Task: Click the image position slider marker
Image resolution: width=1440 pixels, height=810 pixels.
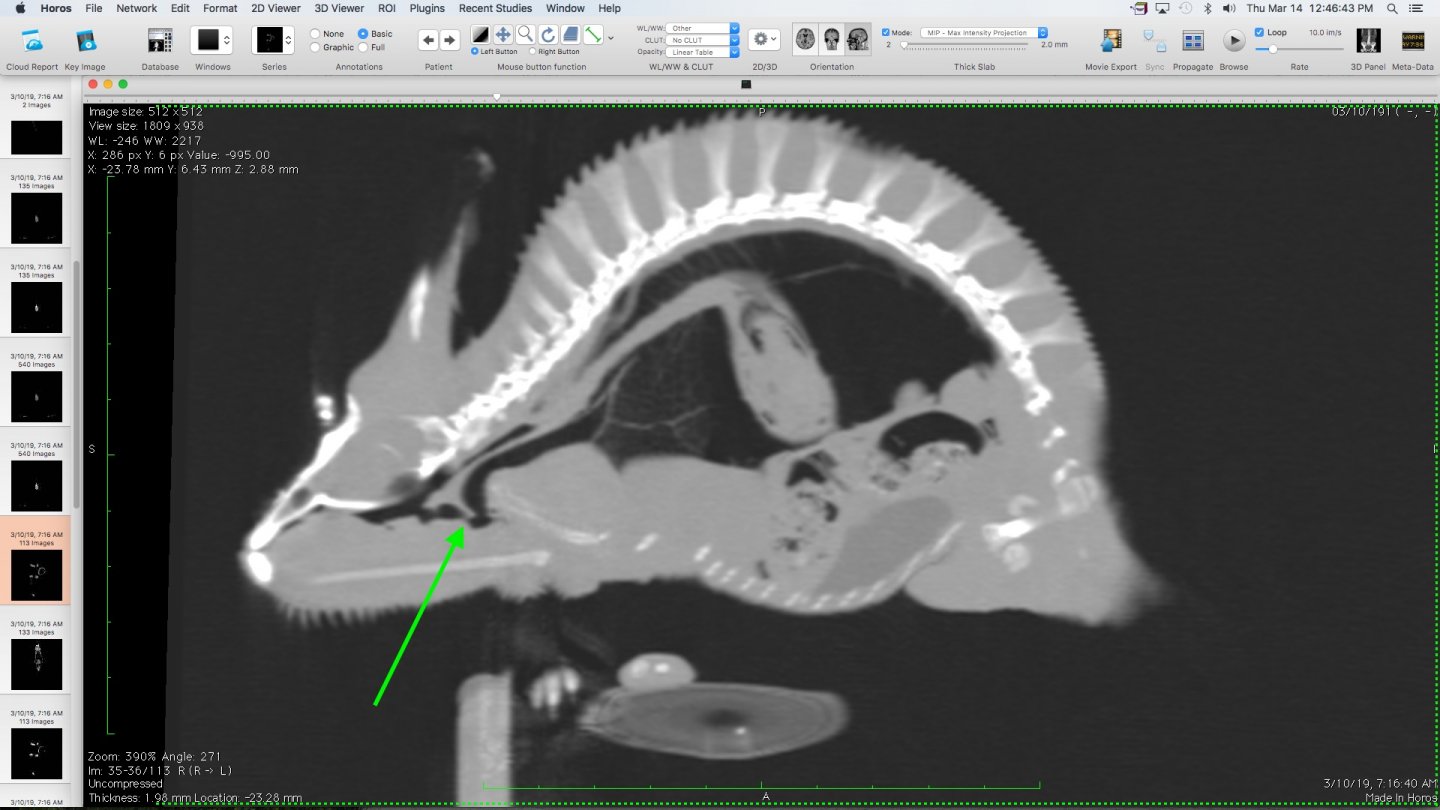Action: point(497,97)
